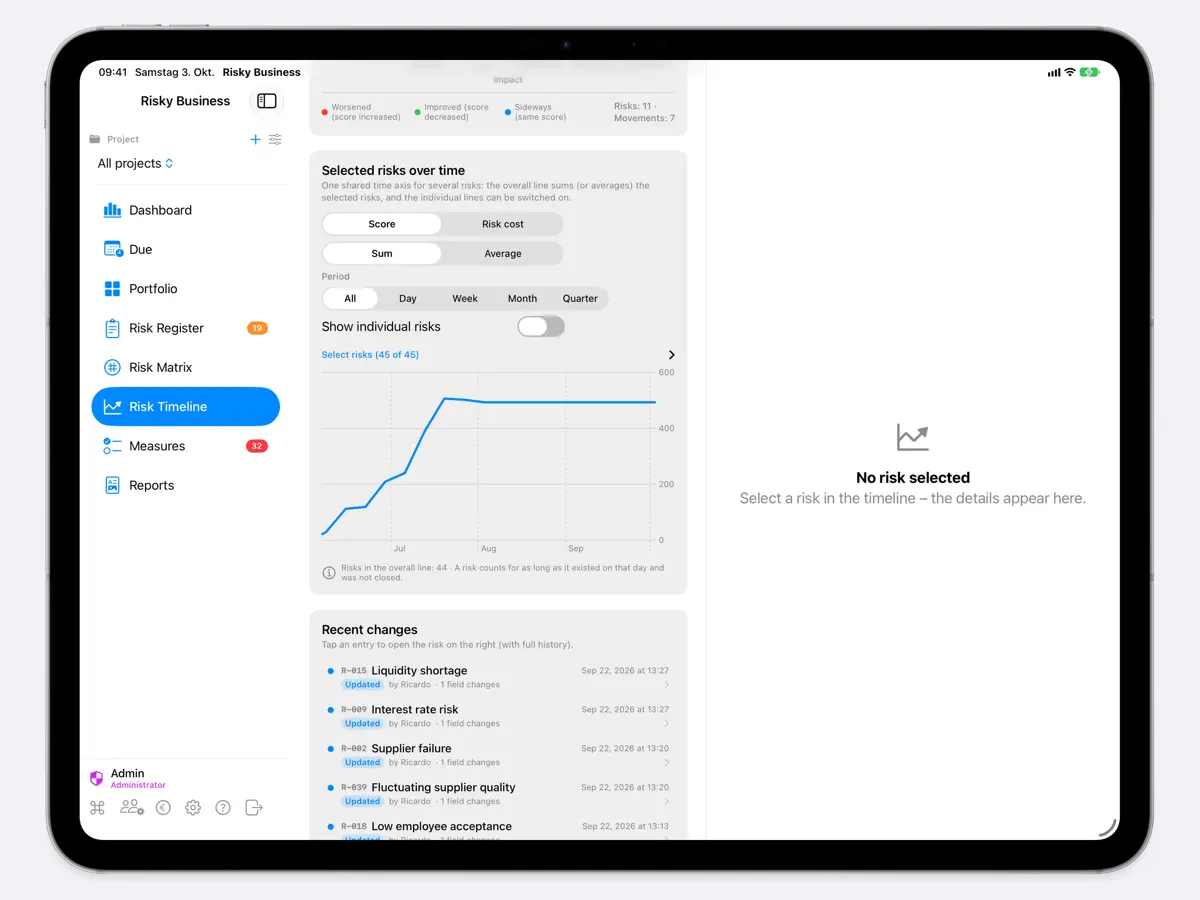Screen dimensions: 1200x900
Task: Click the info icon below the chart
Action: pyautogui.click(x=329, y=573)
